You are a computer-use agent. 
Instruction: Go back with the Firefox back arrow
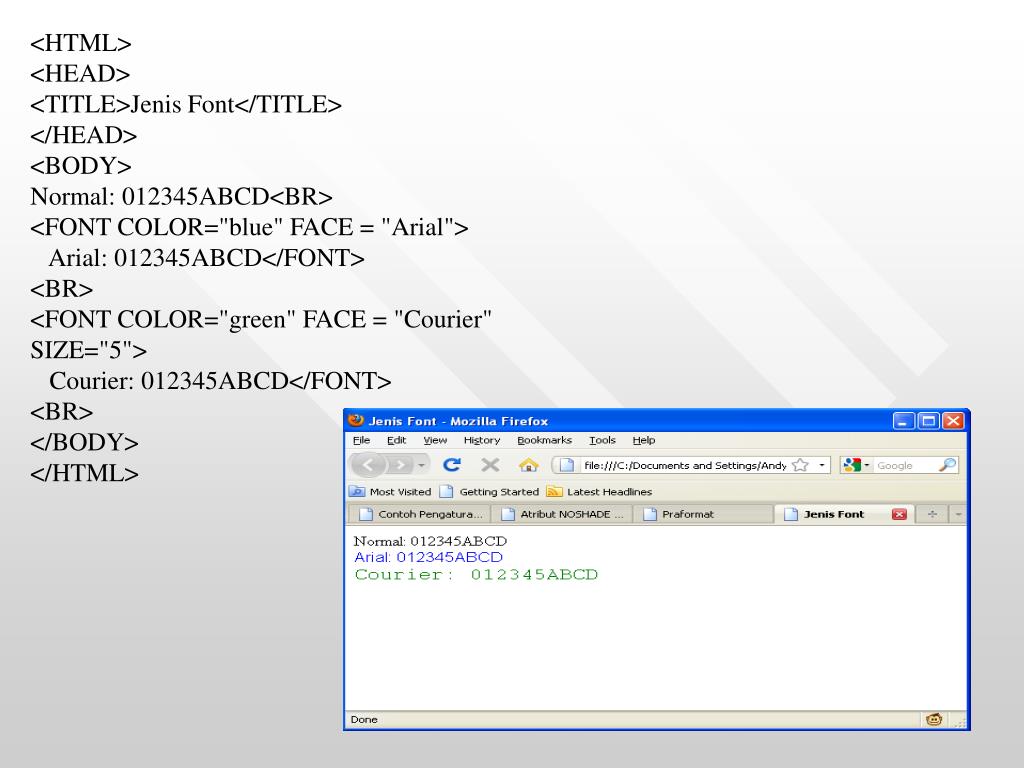pyautogui.click(x=368, y=465)
